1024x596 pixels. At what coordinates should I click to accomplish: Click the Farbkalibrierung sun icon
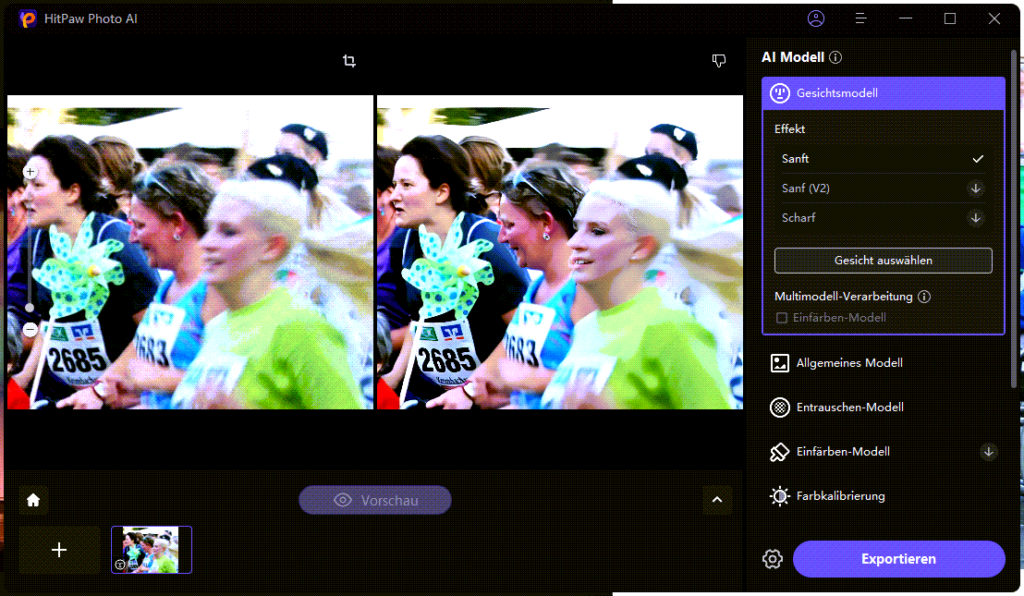tap(780, 496)
